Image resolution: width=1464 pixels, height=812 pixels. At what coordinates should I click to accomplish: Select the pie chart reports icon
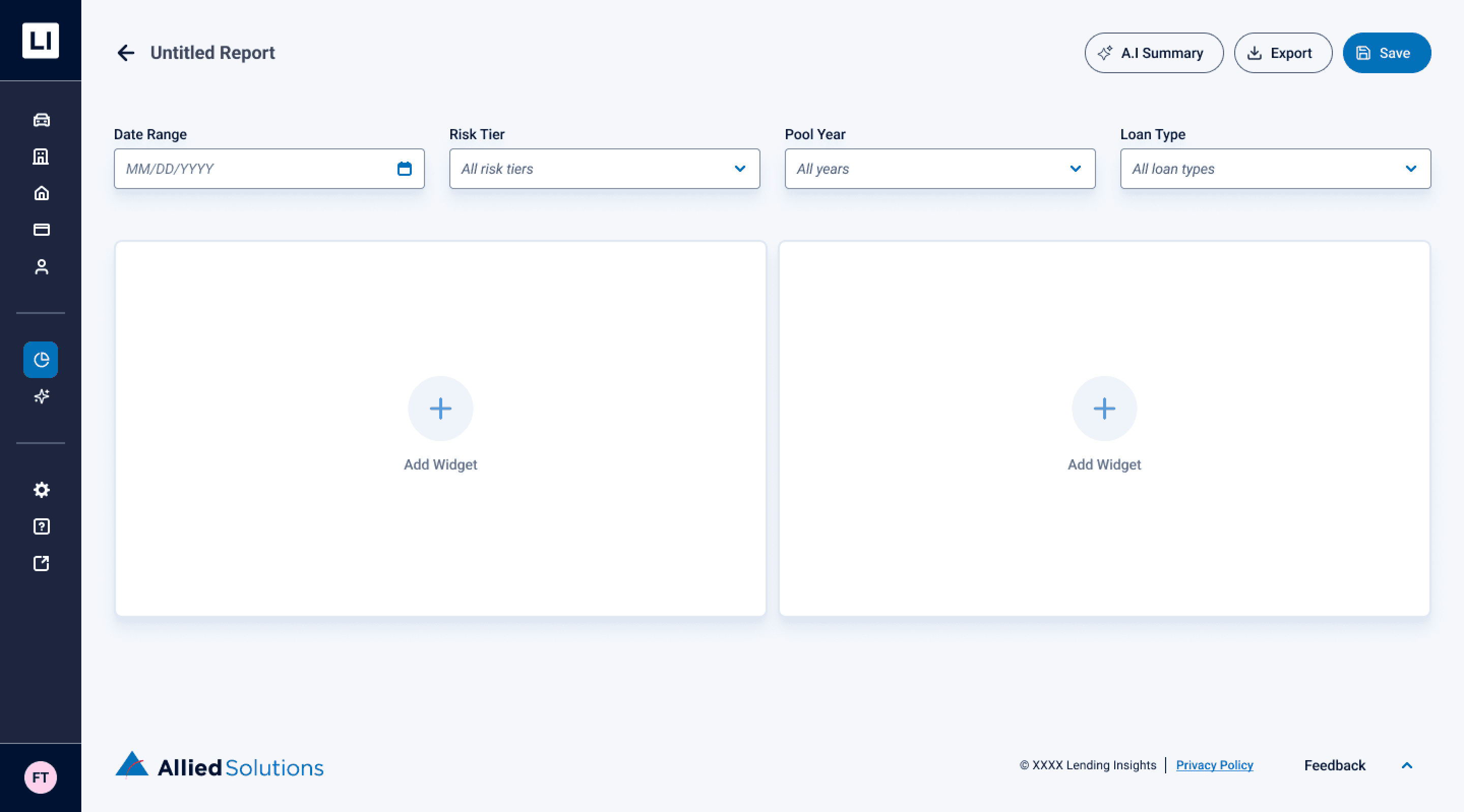(x=41, y=360)
